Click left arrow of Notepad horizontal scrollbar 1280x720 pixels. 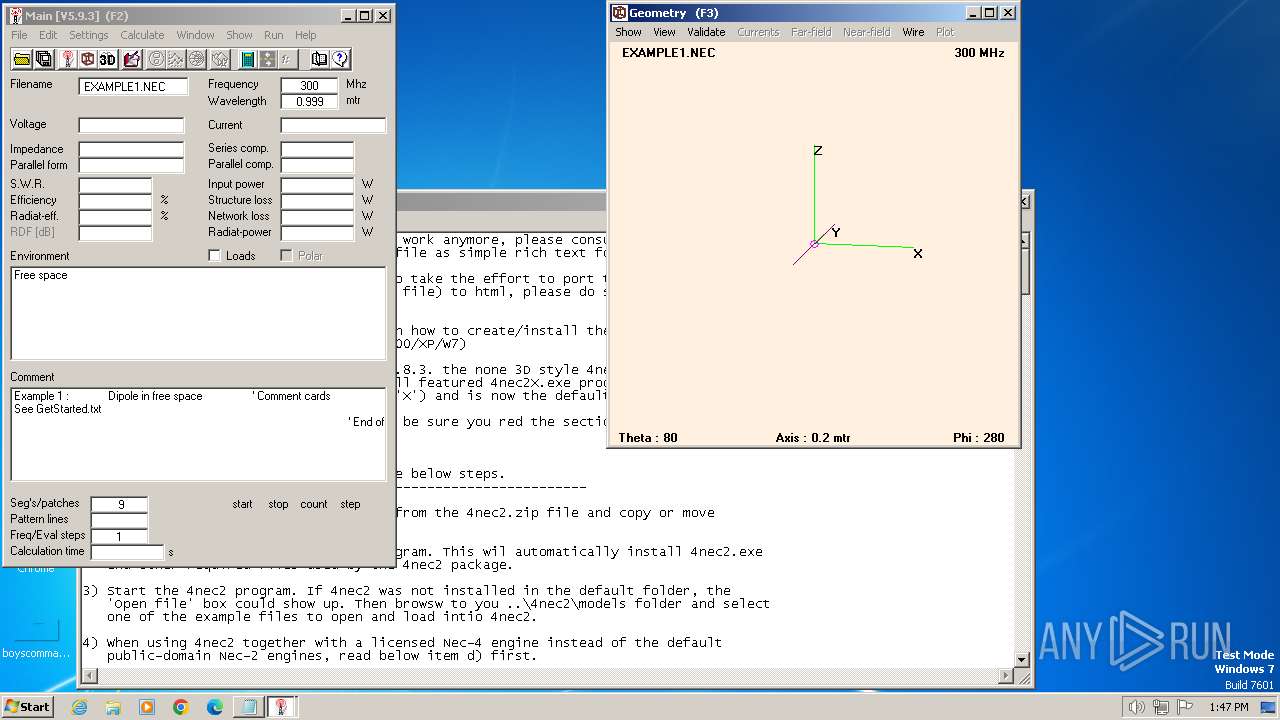(89, 677)
